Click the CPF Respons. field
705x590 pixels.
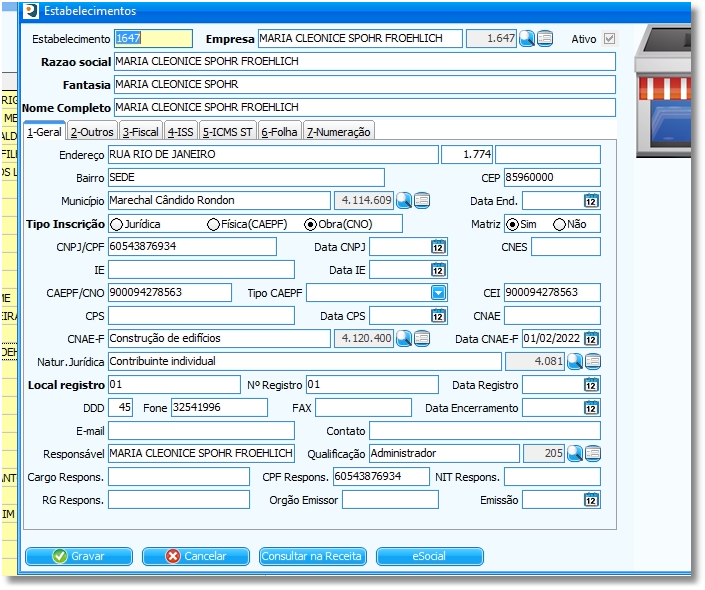381,477
